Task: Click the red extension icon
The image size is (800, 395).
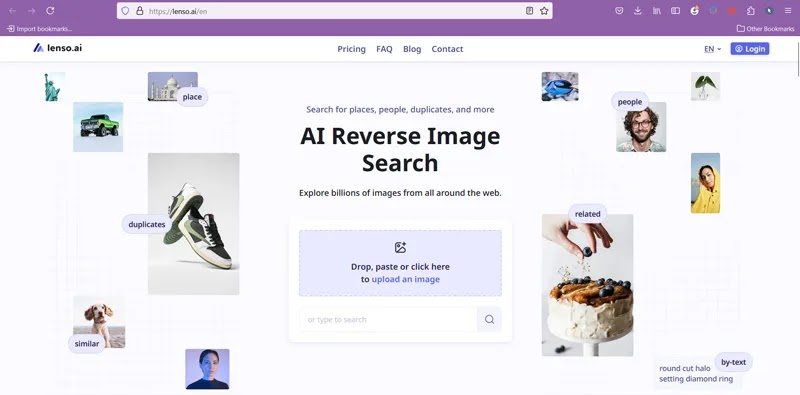Action: 732,11
